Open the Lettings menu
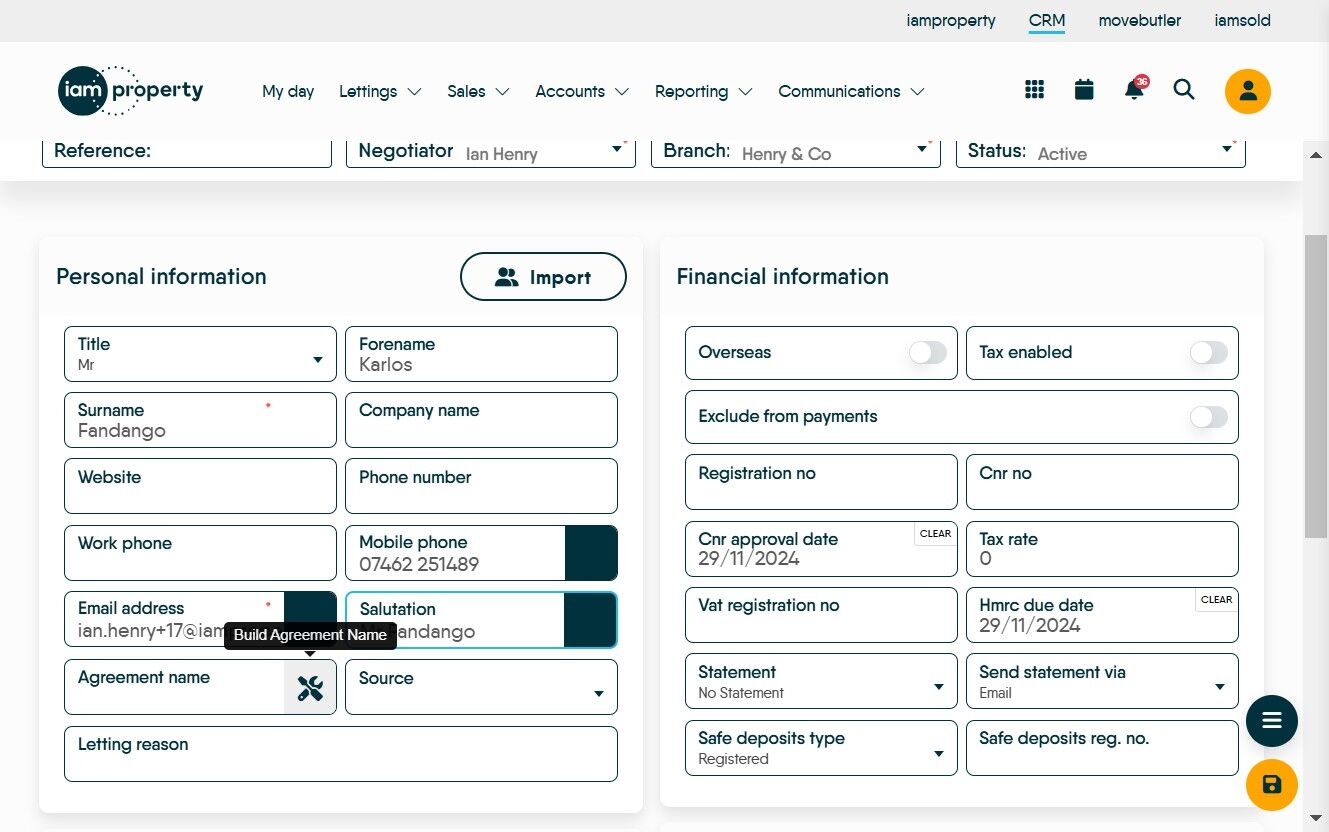Viewport: 1329px width, 832px height. 380,91
